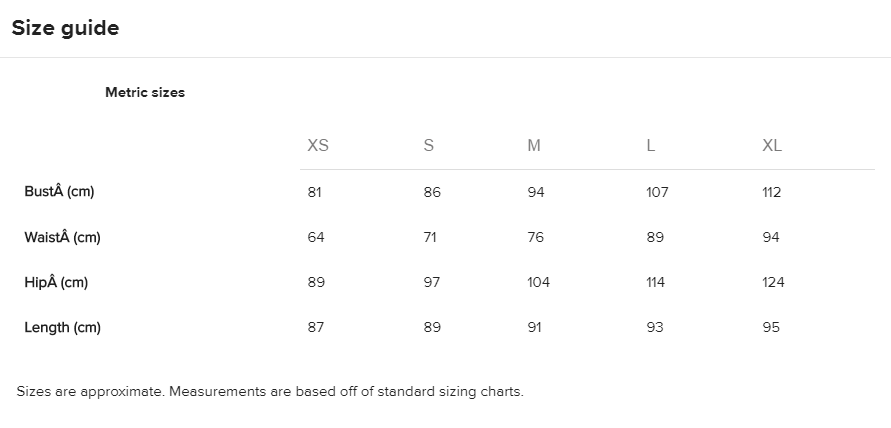Click the length value 87 for XS

(316, 327)
